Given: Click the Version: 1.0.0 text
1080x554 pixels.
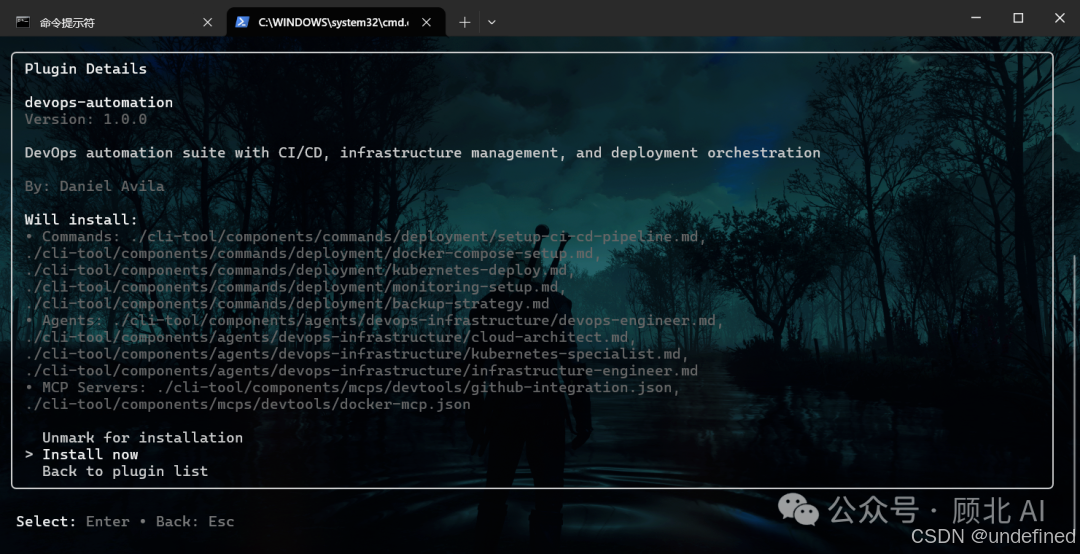Looking at the screenshot, I should coord(85,119).
